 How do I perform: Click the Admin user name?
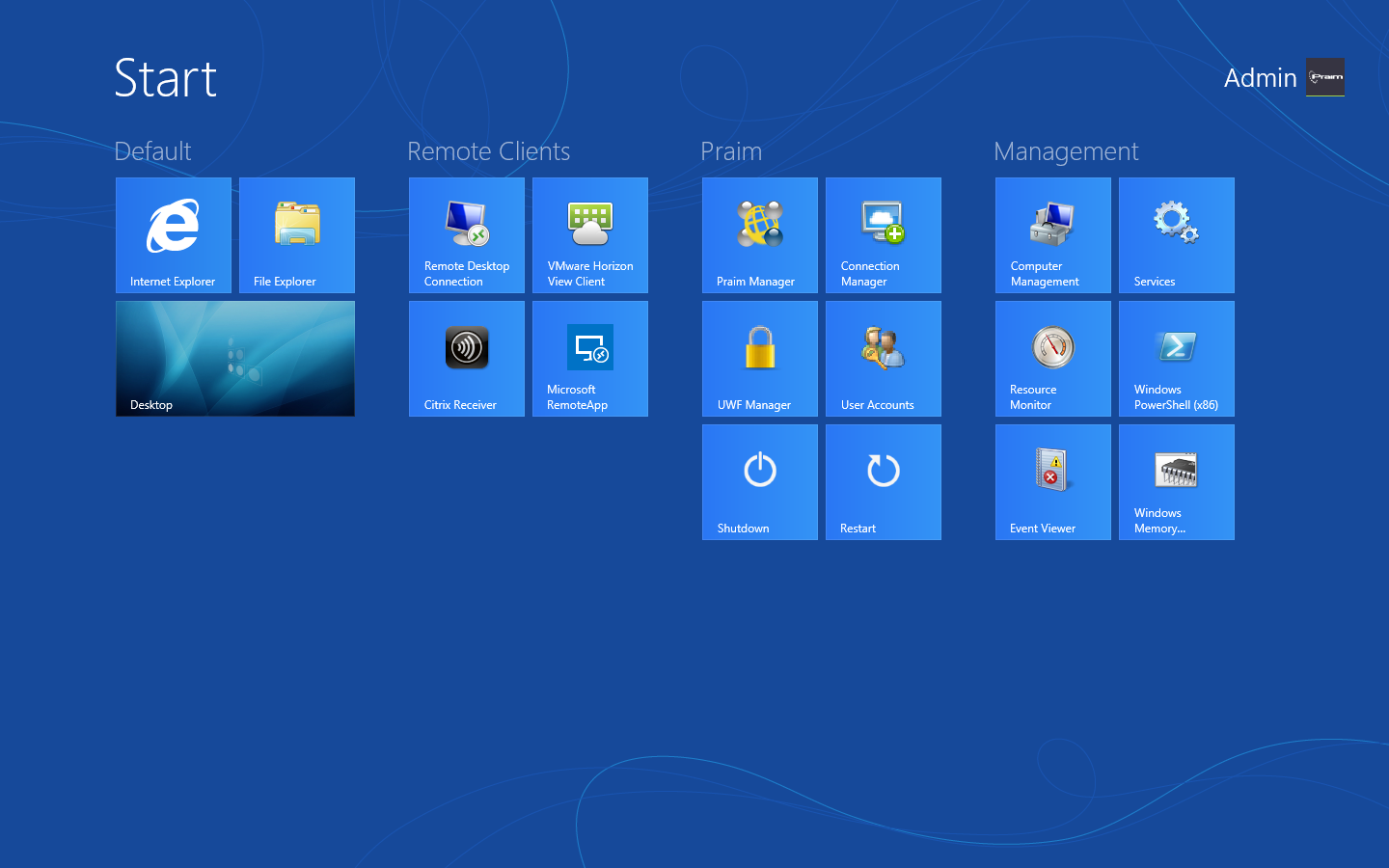1260,78
